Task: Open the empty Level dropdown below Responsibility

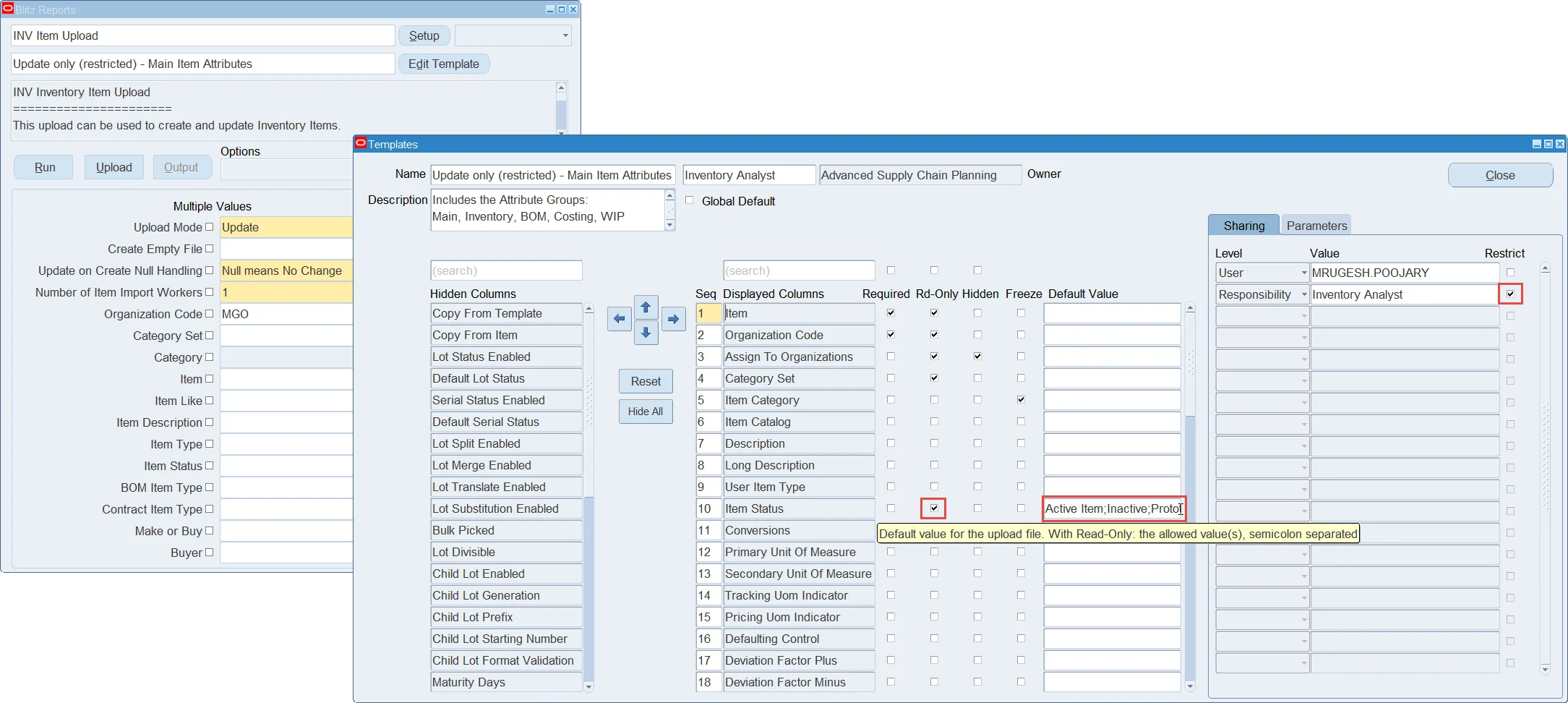Action: tap(1262, 316)
